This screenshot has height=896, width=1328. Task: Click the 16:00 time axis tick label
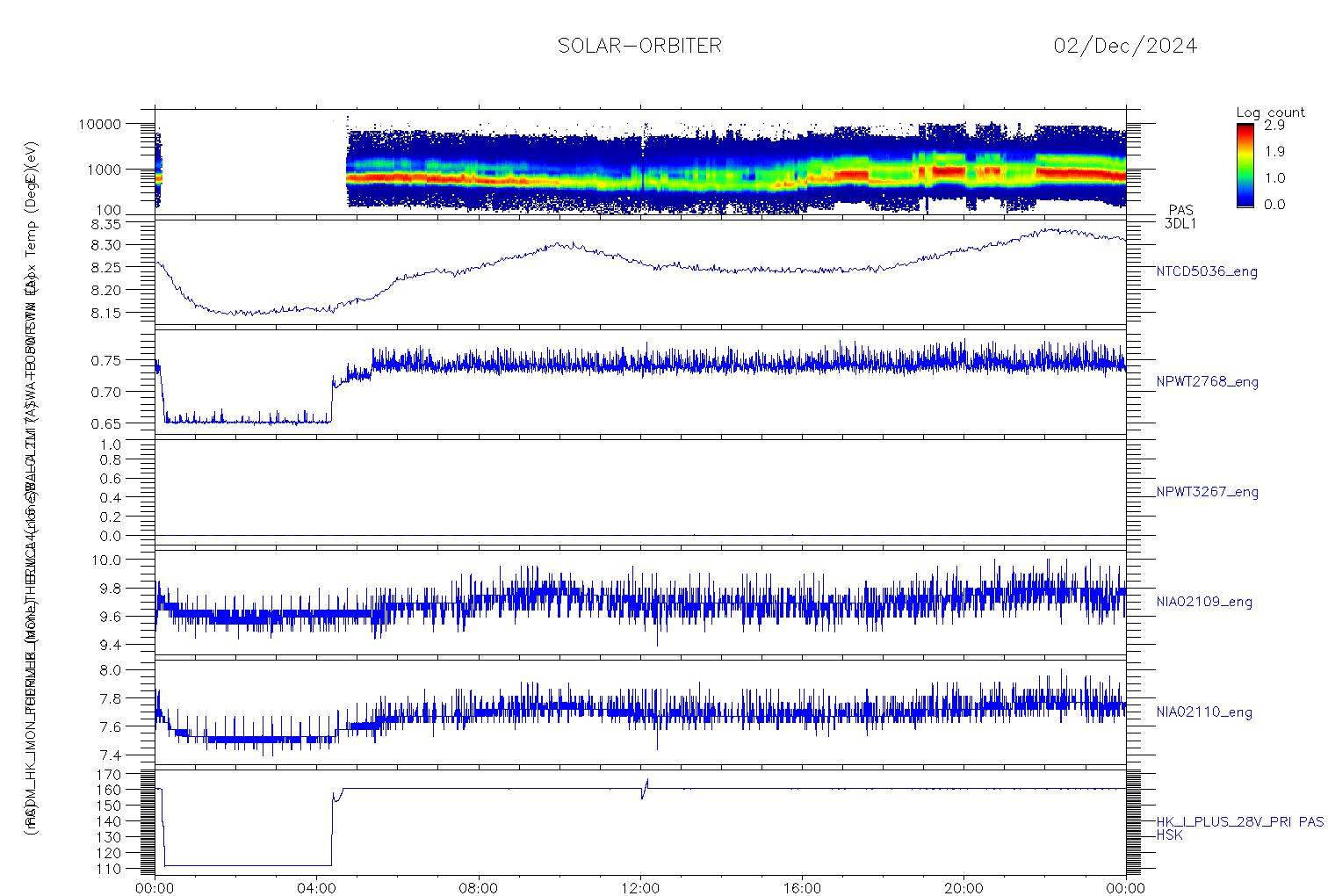(x=802, y=888)
